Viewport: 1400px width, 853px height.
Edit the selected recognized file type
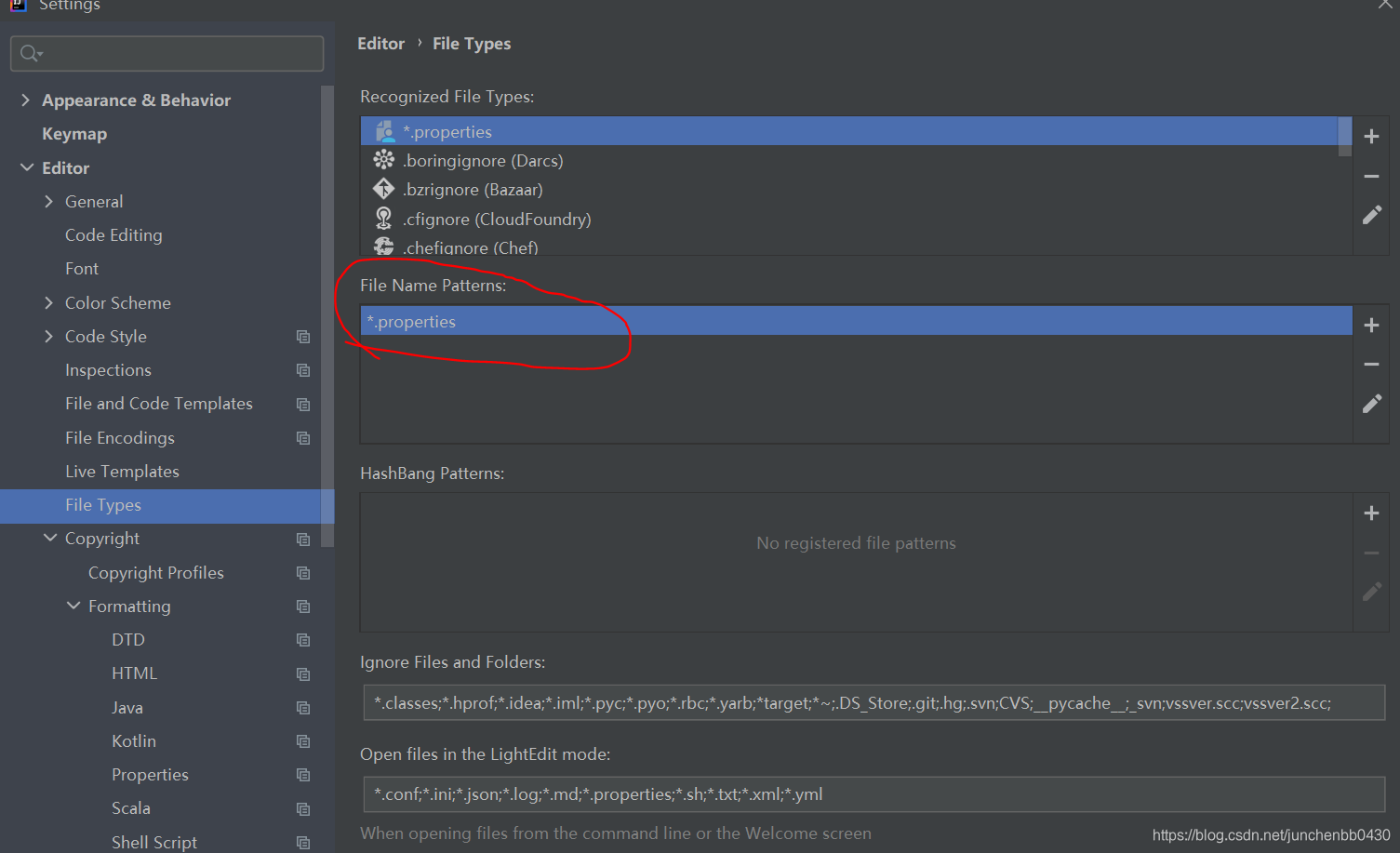click(1371, 215)
